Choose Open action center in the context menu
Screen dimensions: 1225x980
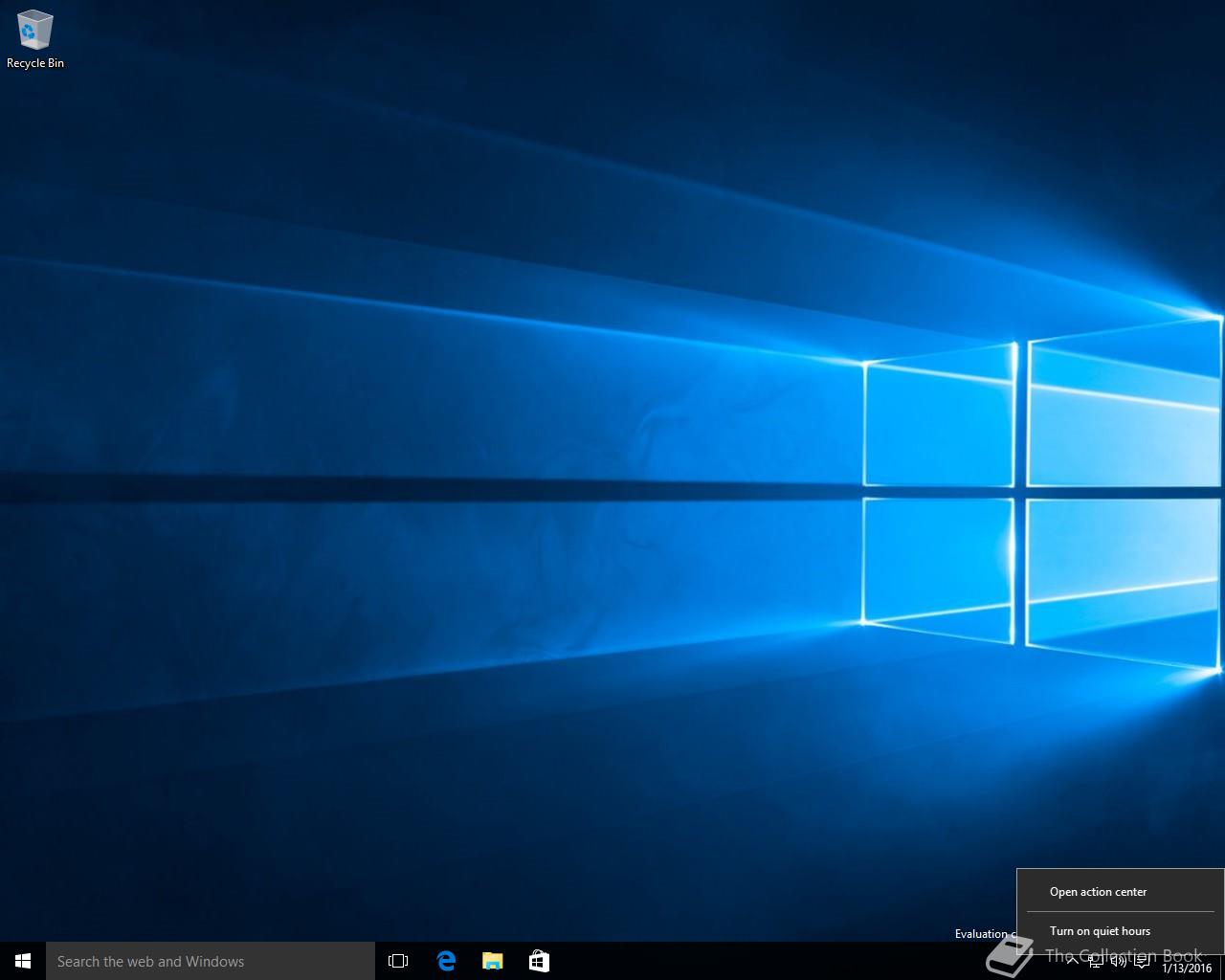click(1121, 892)
